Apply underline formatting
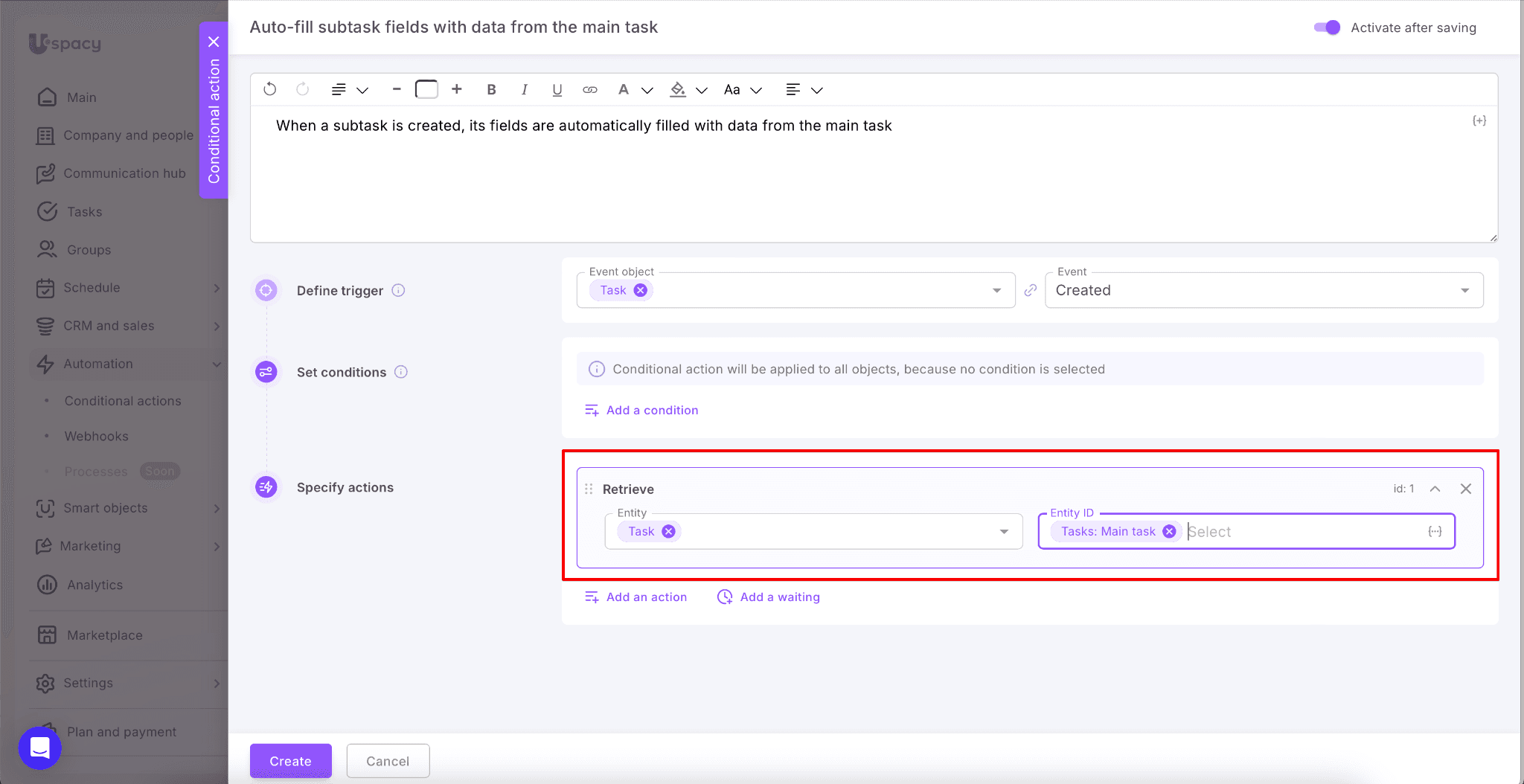This screenshot has width=1524, height=784. coord(557,89)
